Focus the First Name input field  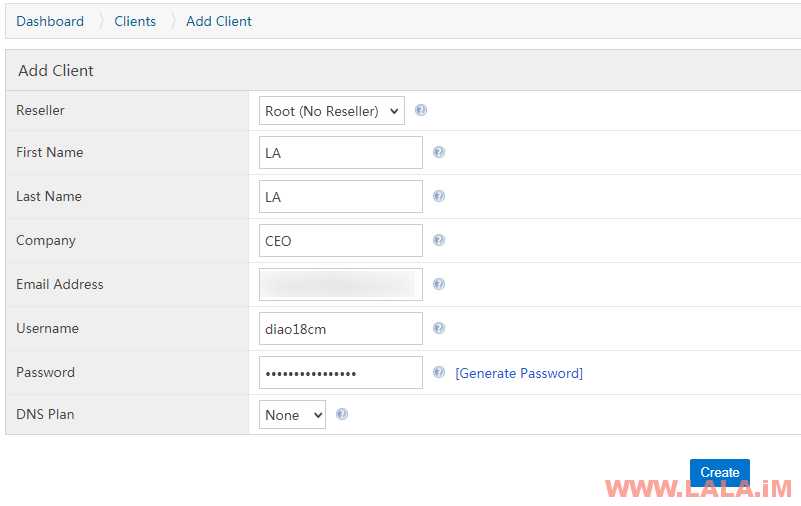(x=341, y=153)
